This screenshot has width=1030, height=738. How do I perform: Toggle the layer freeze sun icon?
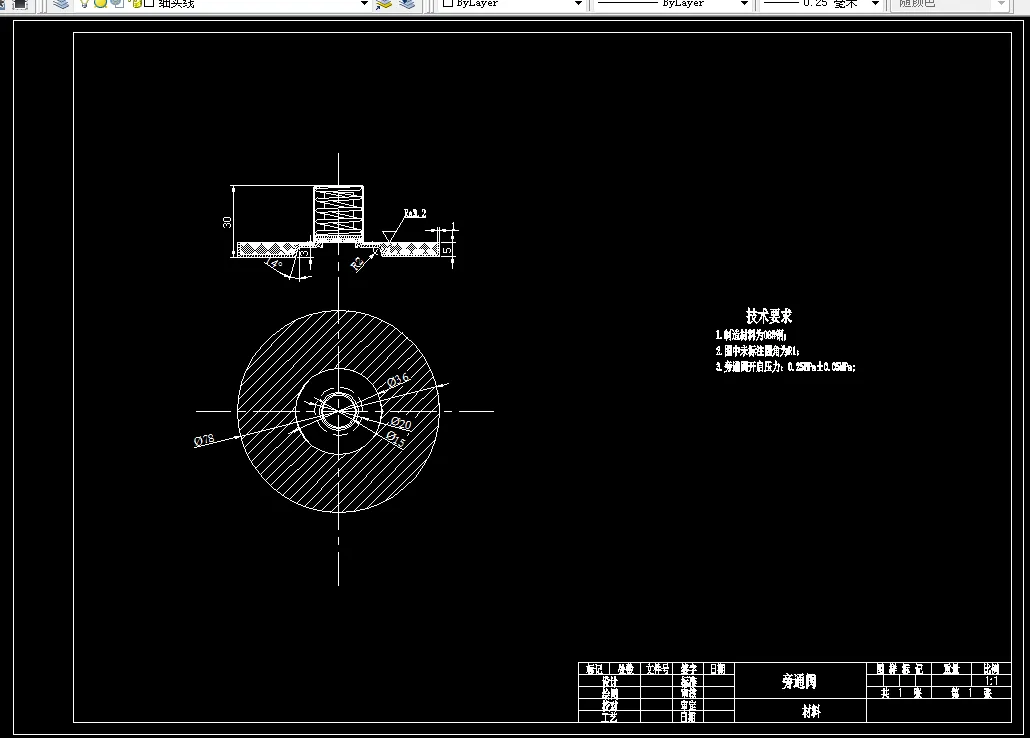(100, 4)
